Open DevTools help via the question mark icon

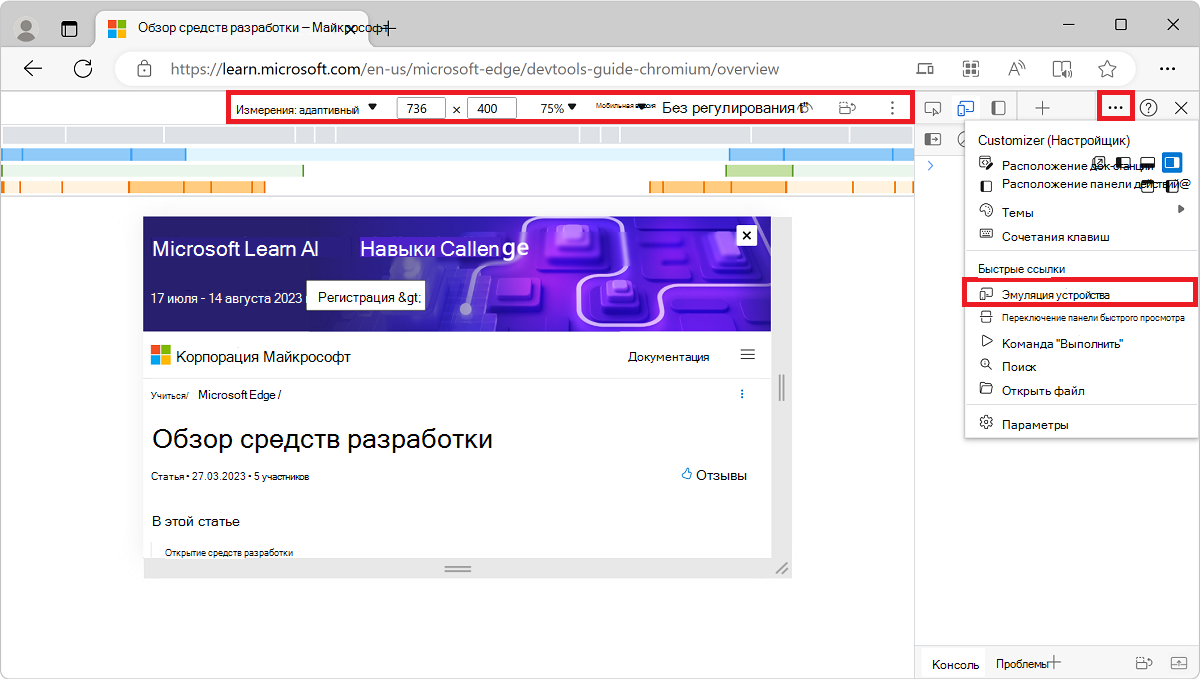tap(1149, 107)
